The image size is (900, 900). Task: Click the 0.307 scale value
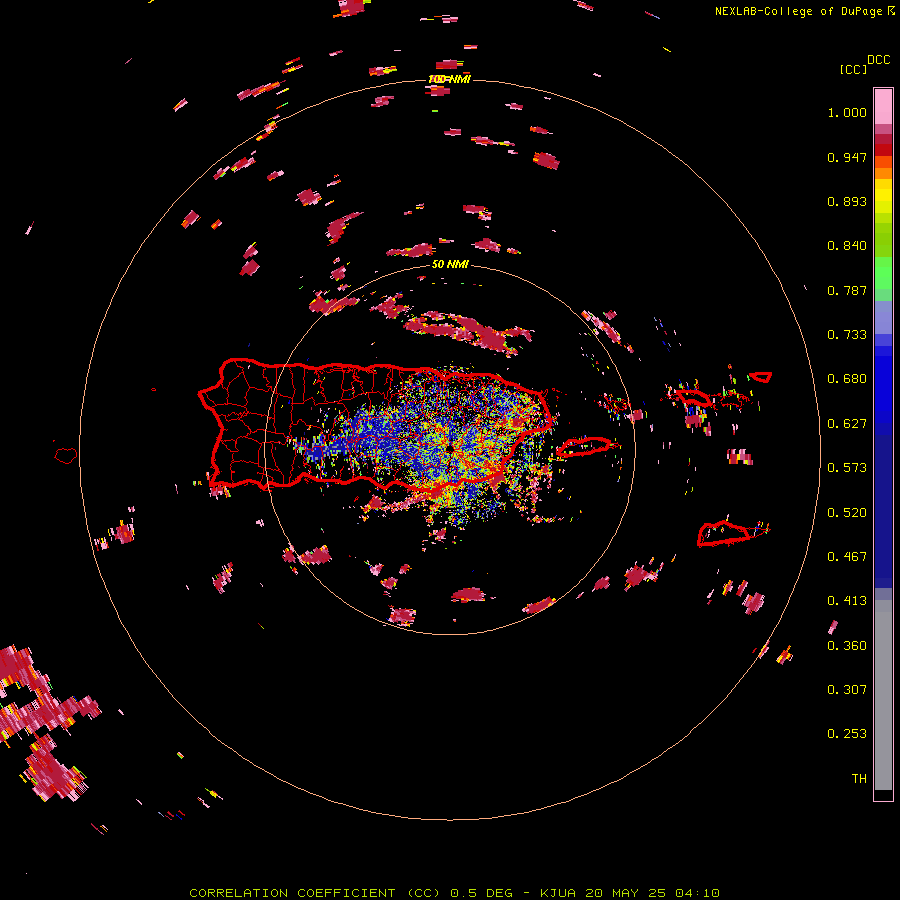847,690
